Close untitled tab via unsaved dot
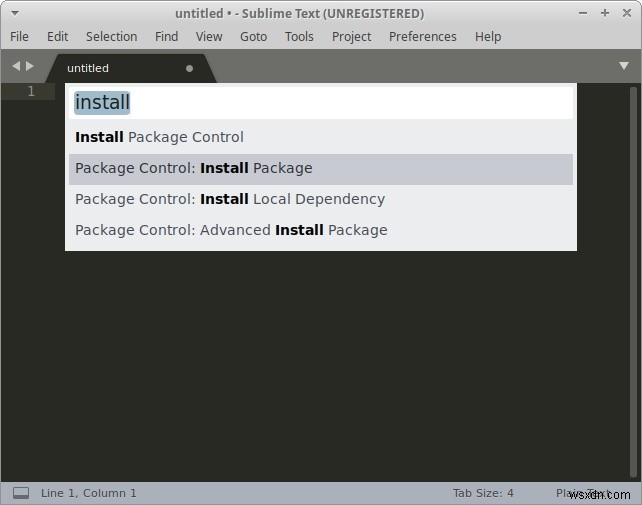Screen dimensions: 642x505 (189, 68)
